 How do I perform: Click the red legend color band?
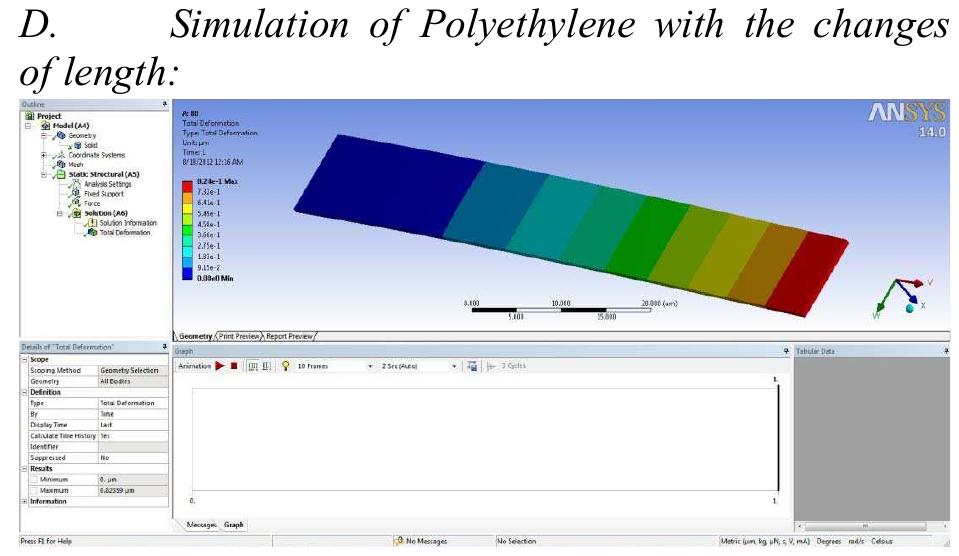pos(187,185)
